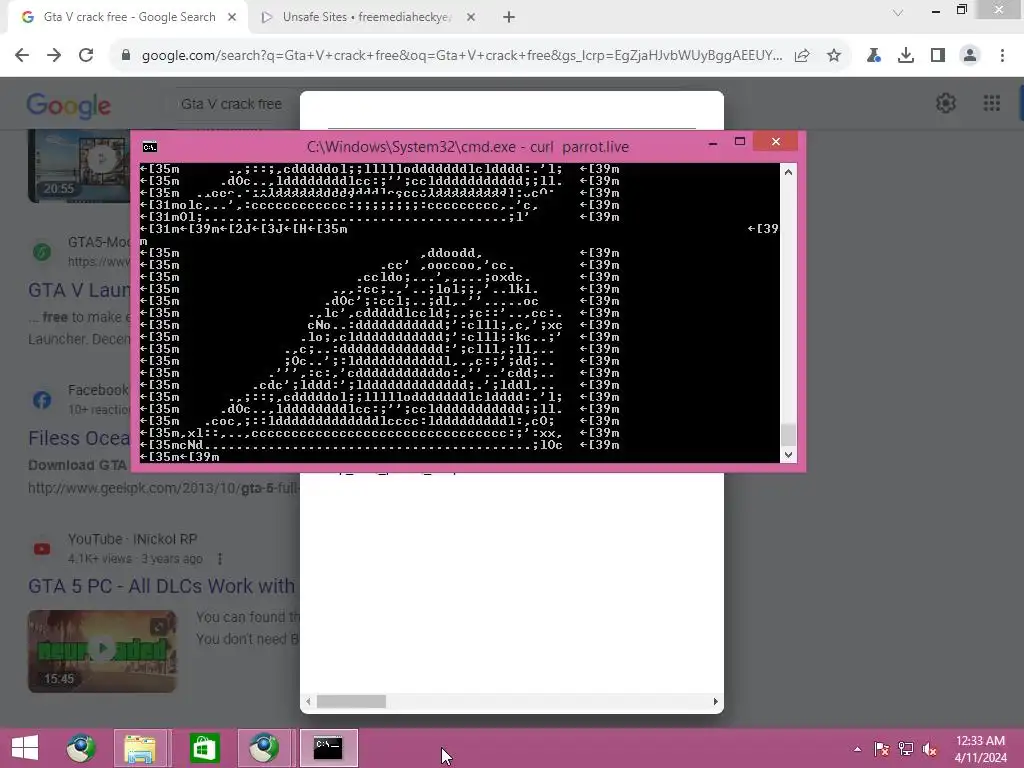Open GTA V Launcher search result
Screen dimensions: 1024x768
click(80, 290)
